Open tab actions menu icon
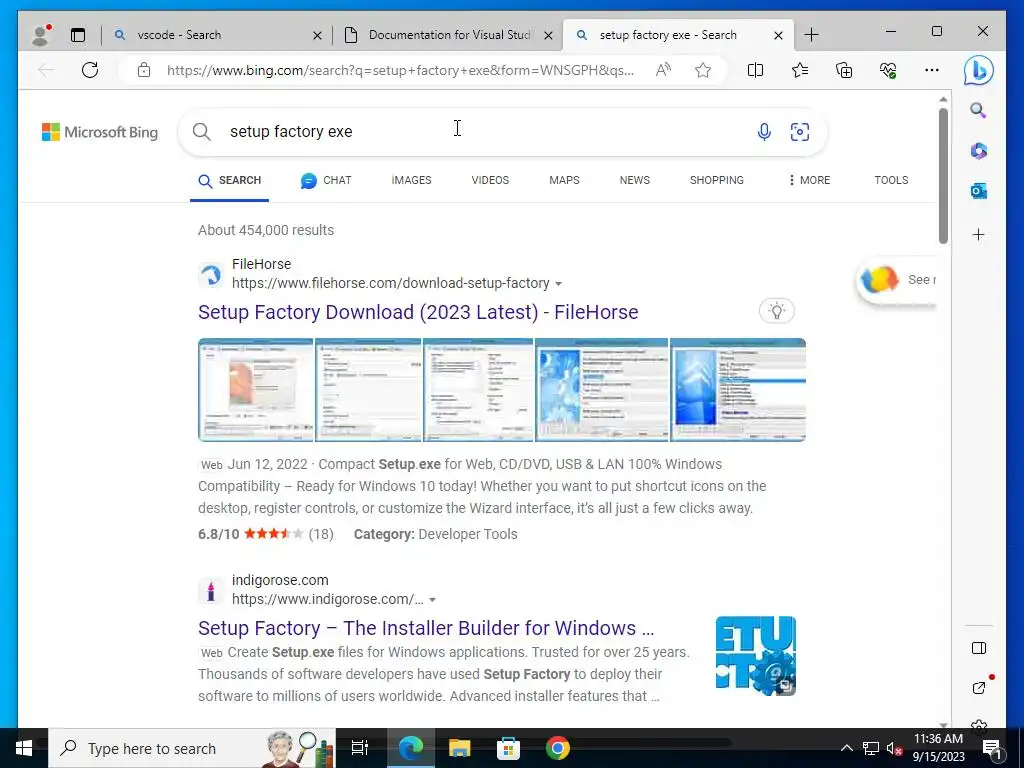Viewport: 1024px width, 768px height. click(78, 35)
